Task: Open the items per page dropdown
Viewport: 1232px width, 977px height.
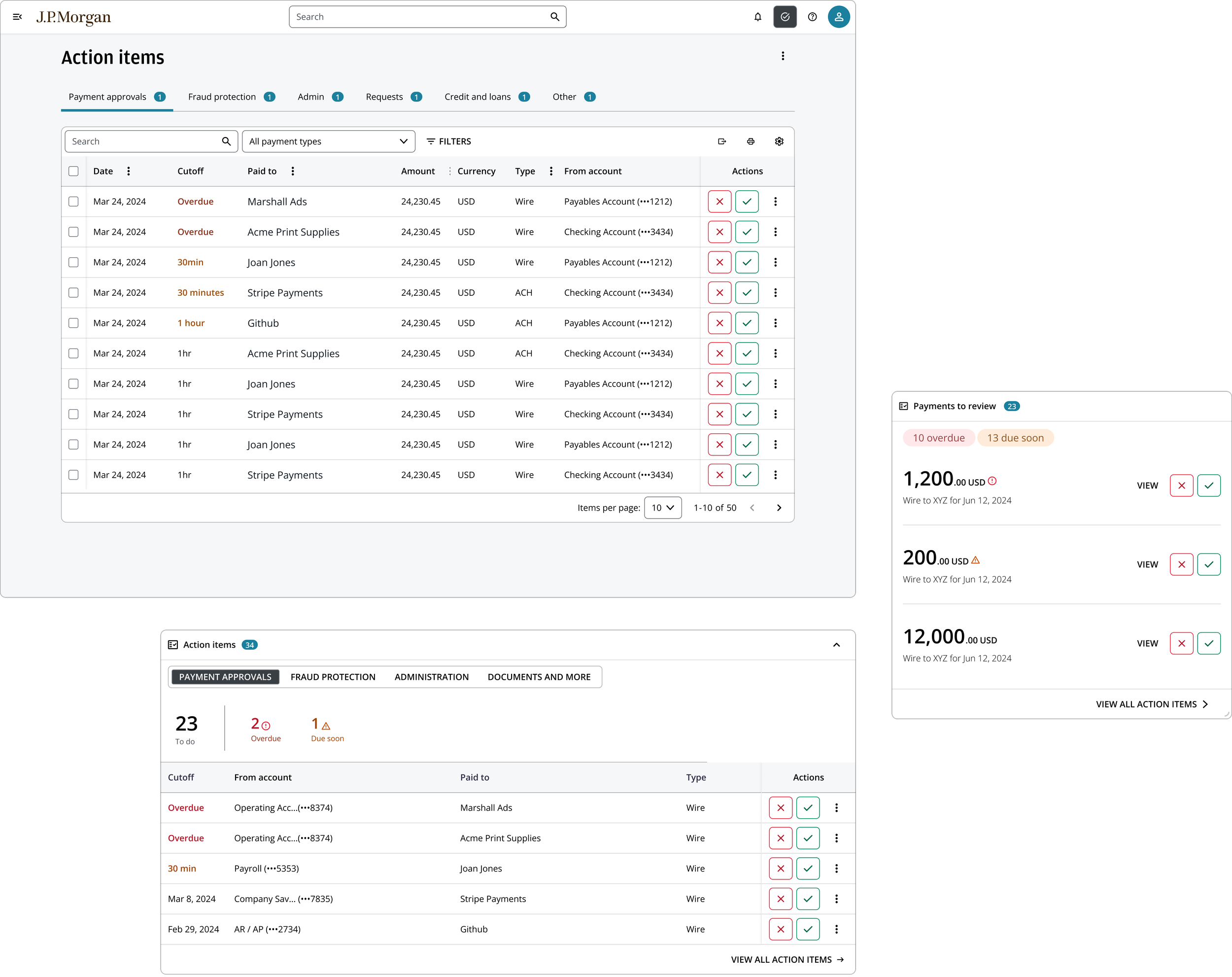Action: (662, 508)
